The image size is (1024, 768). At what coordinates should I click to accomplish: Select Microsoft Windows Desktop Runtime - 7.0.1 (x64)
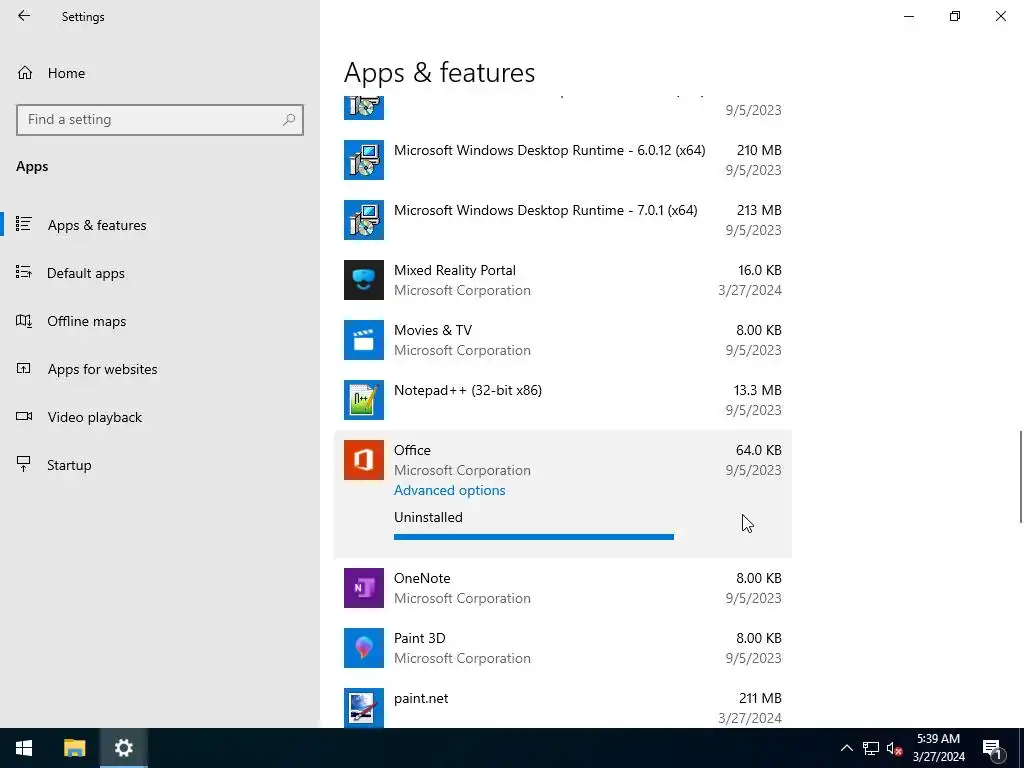point(563,220)
